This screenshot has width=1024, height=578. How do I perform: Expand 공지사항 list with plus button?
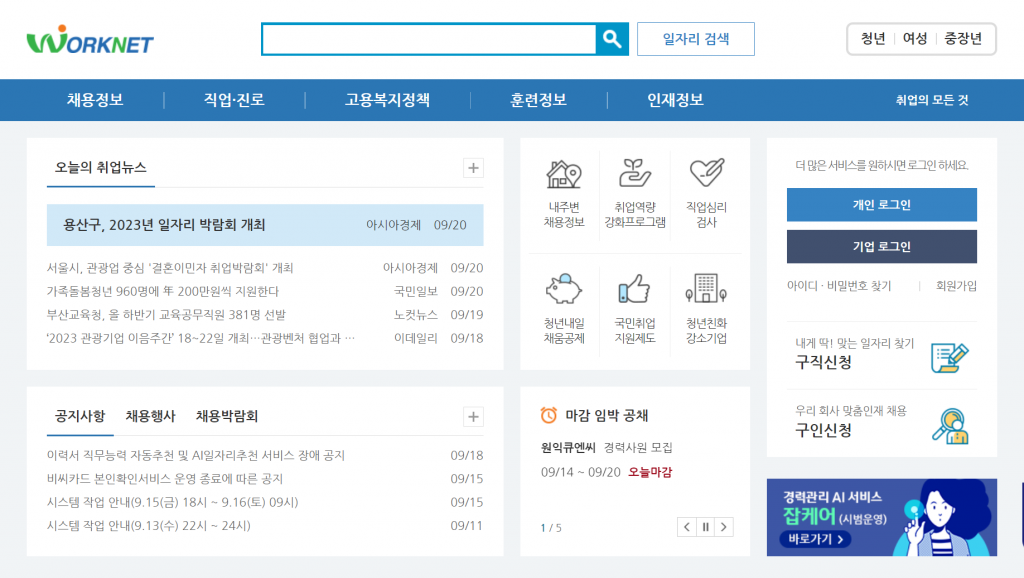click(473, 417)
